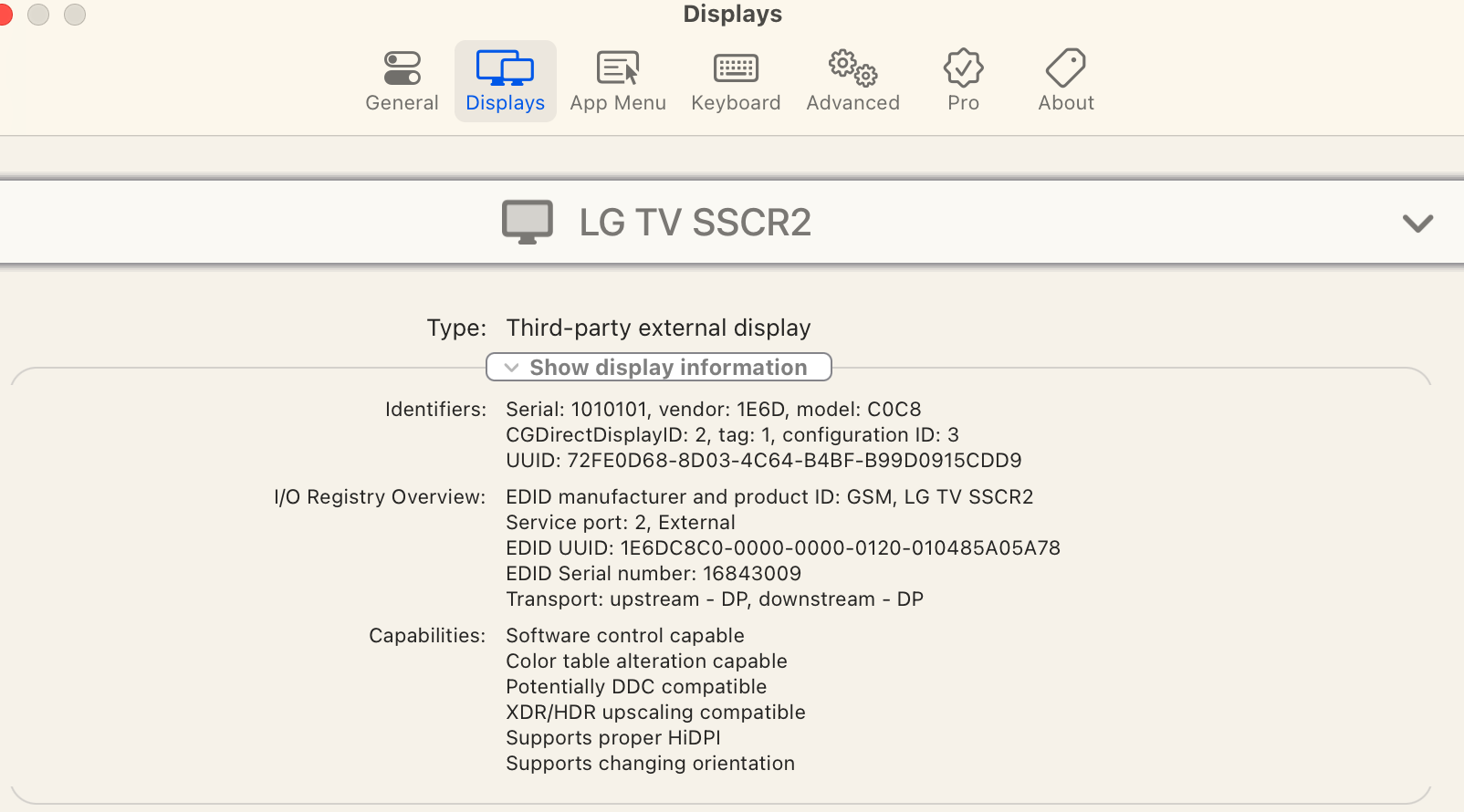Viewport: 1464px width, 812px height.
Task: Toggle the Show display information disclosure
Action: (x=658, y=367)
